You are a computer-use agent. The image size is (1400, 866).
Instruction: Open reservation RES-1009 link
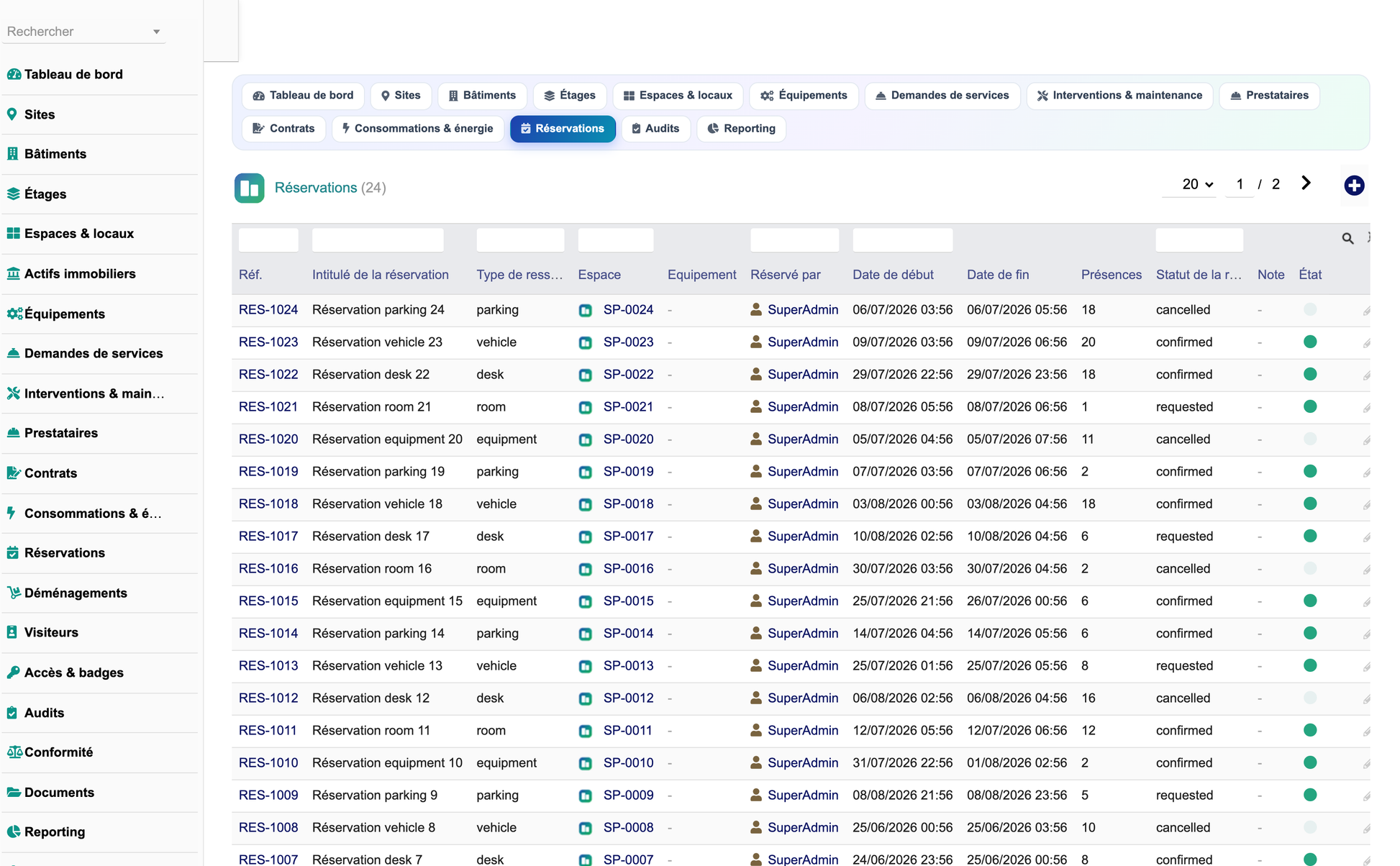[268, 796]
